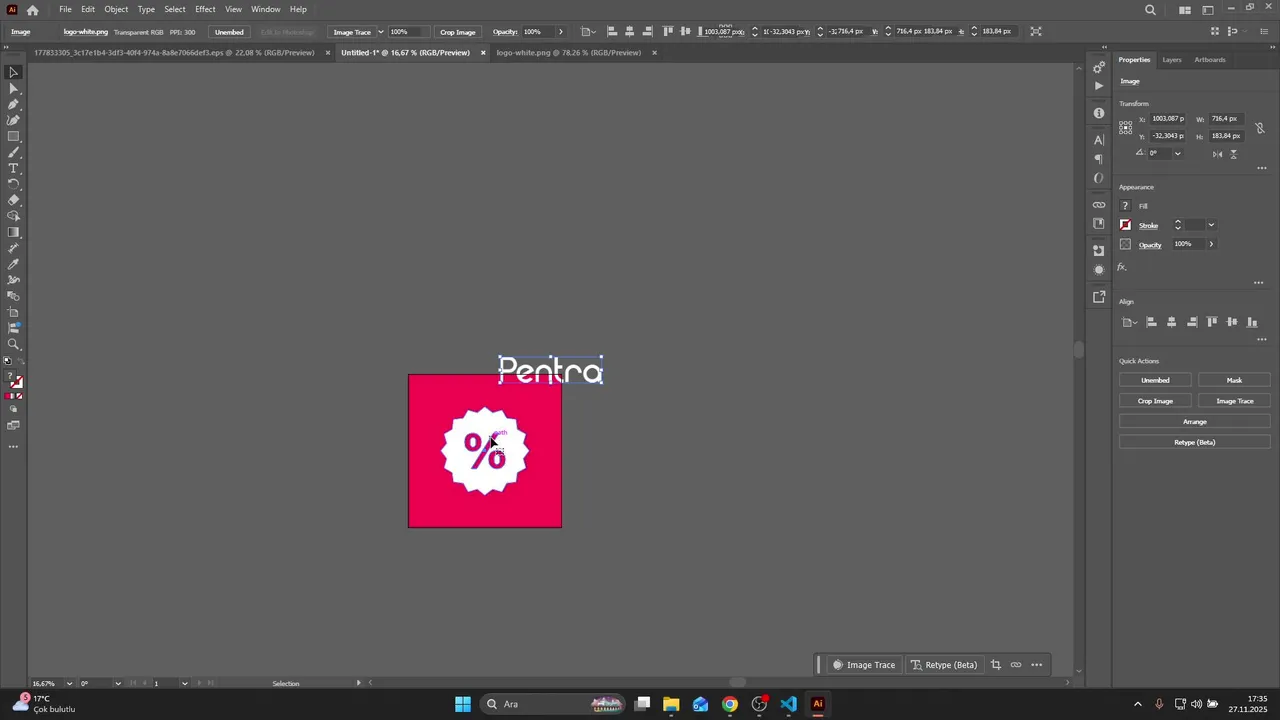Image resolution: width=1280 pixels, height=720 pixels.
Task: Click the Fill swatch in Appearance
Action: click(1125, 206)
